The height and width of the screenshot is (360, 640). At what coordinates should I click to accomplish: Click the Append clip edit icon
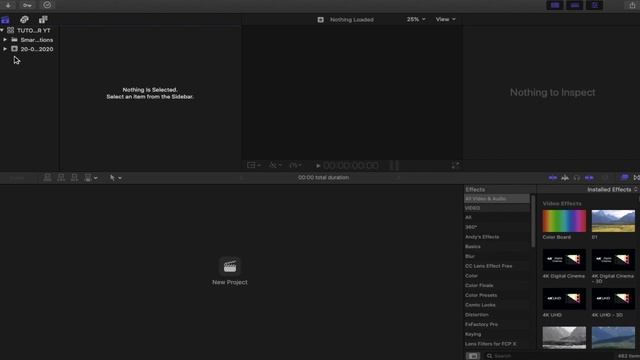(74, 178)
